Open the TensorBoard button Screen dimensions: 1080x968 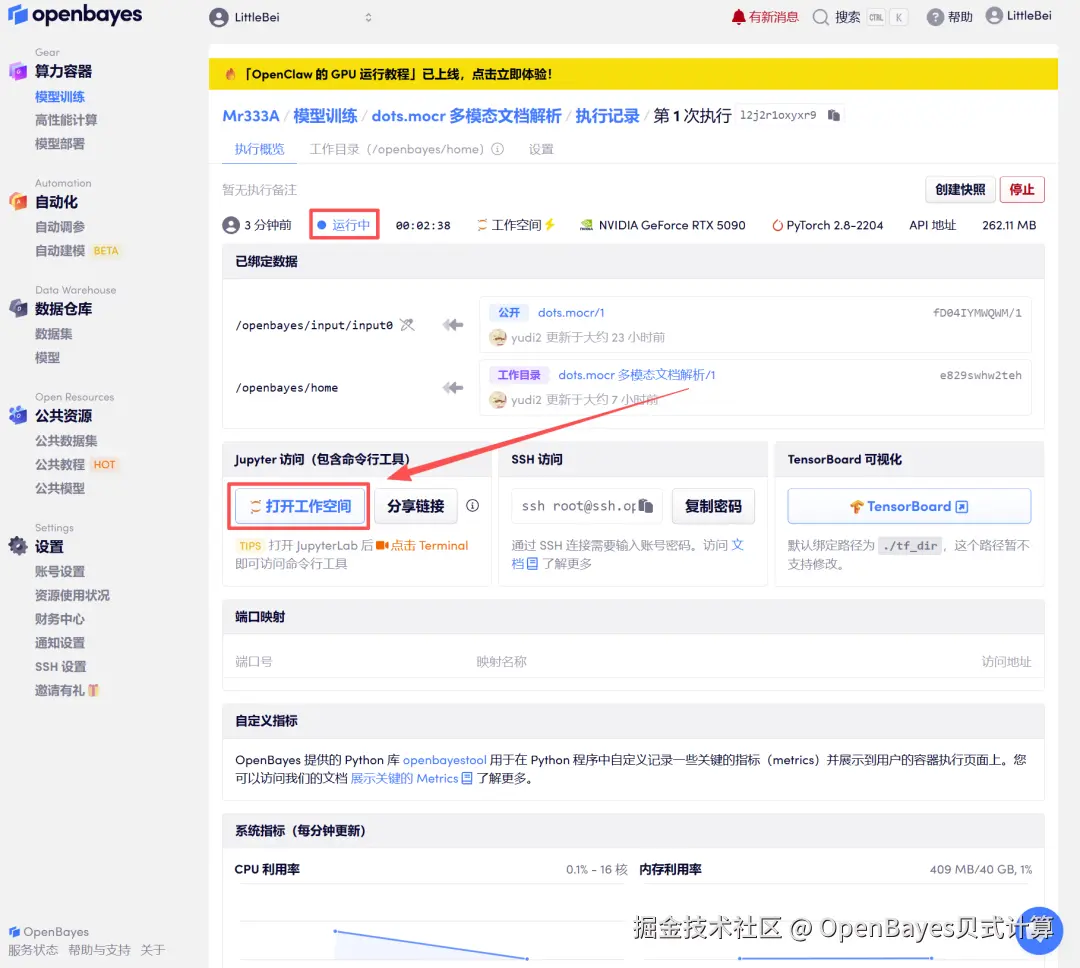(908, 506)
